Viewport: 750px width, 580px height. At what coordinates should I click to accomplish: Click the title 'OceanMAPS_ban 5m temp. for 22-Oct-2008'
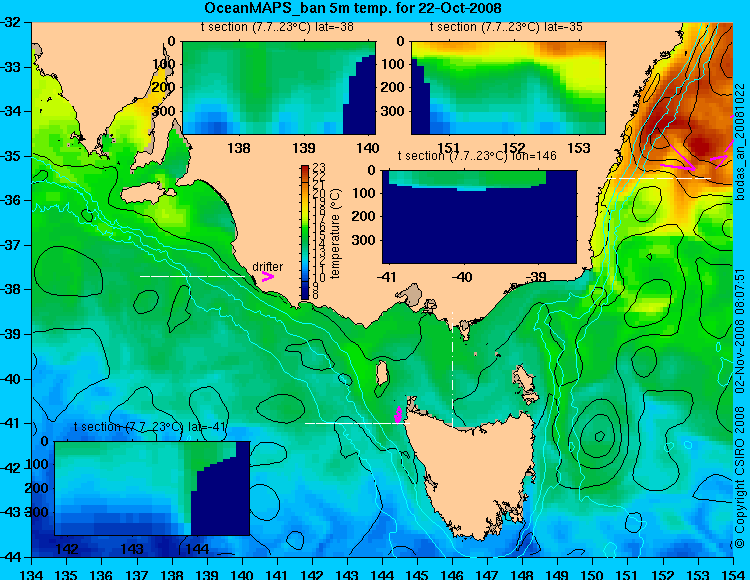(353, 8)
